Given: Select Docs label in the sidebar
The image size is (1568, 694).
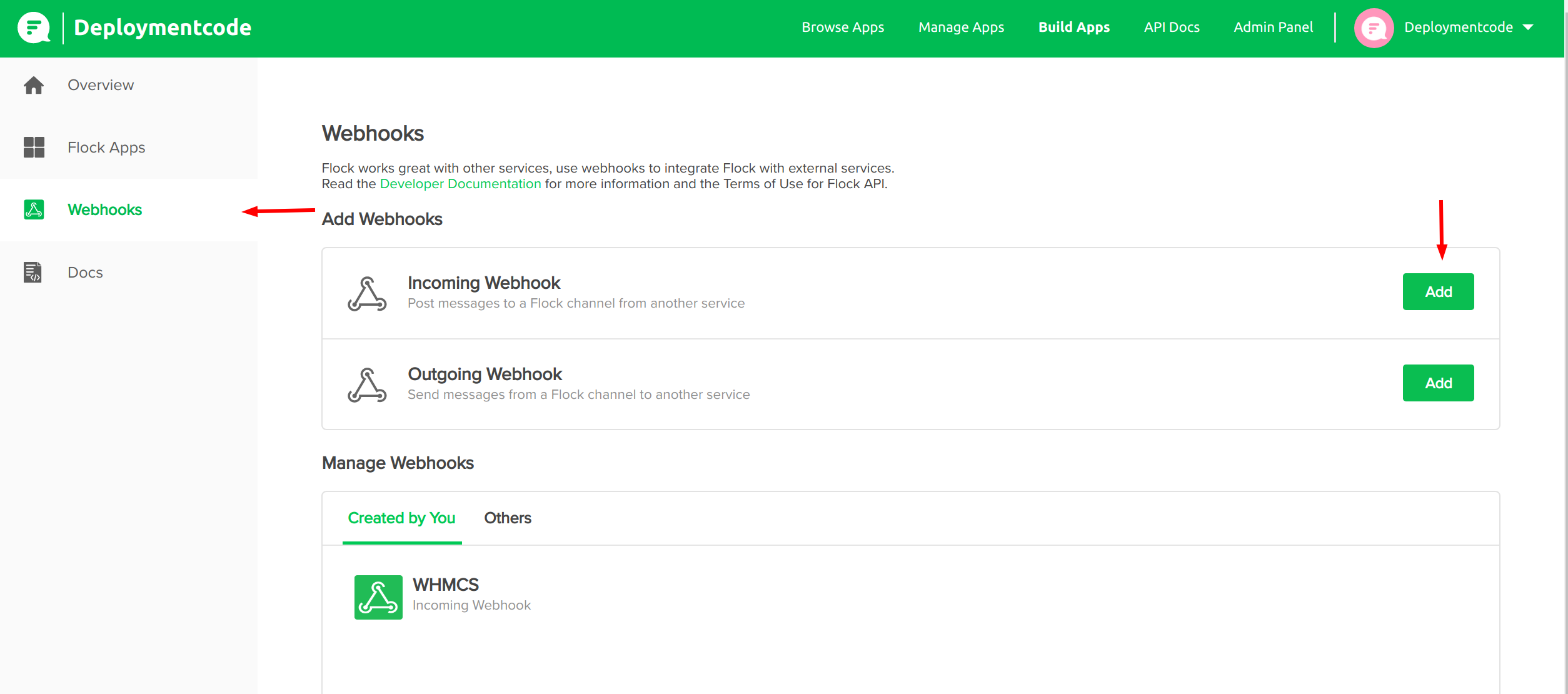Looking at the screenshot, I should 85,273.
